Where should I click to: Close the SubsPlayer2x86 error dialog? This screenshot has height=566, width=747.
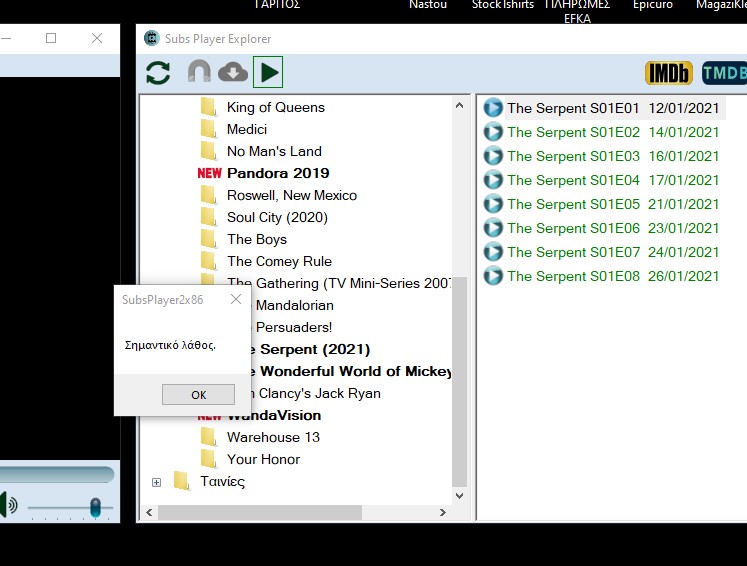(x=236, y=299)
